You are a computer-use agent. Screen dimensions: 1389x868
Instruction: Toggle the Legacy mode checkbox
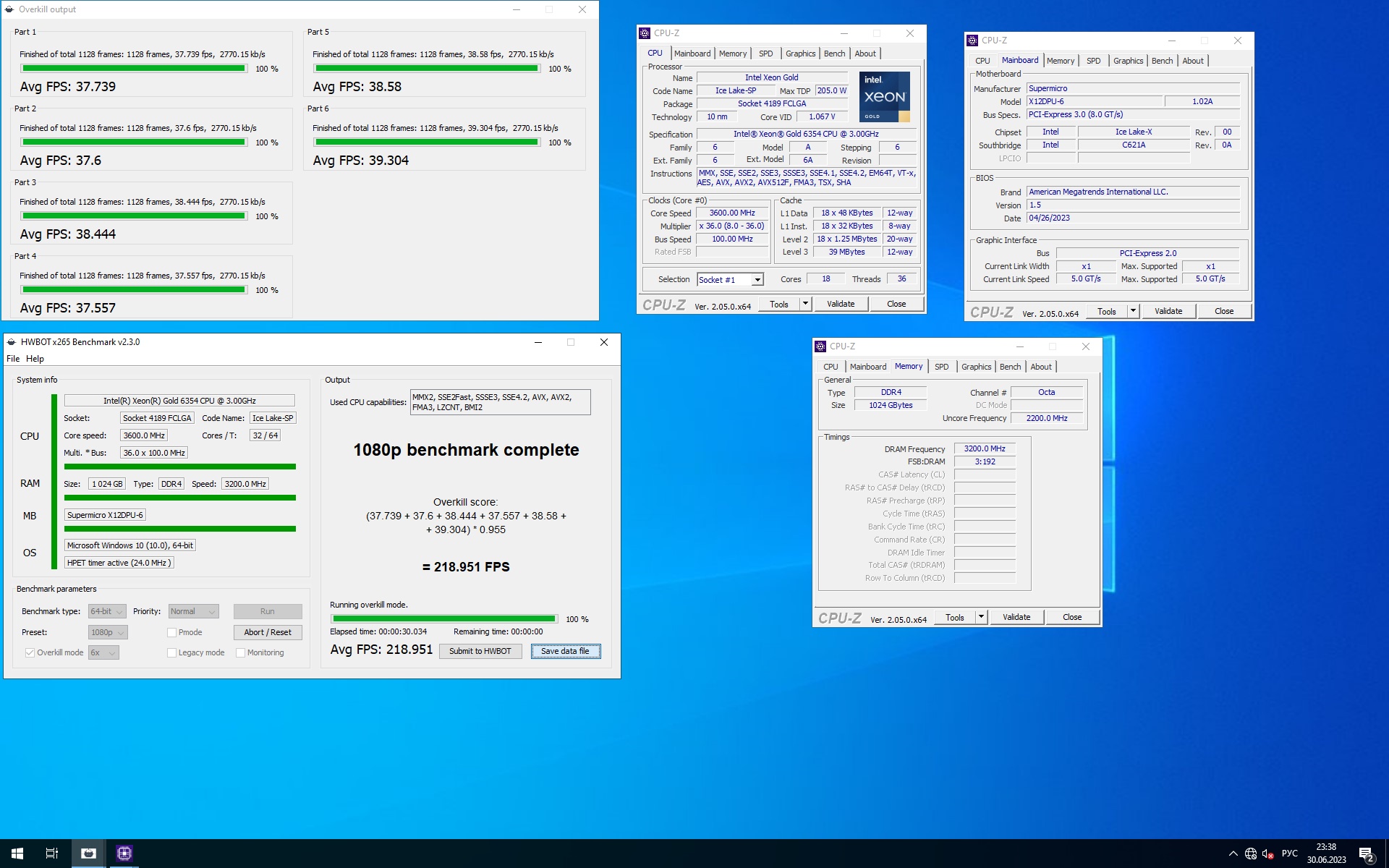click(172, 652)
